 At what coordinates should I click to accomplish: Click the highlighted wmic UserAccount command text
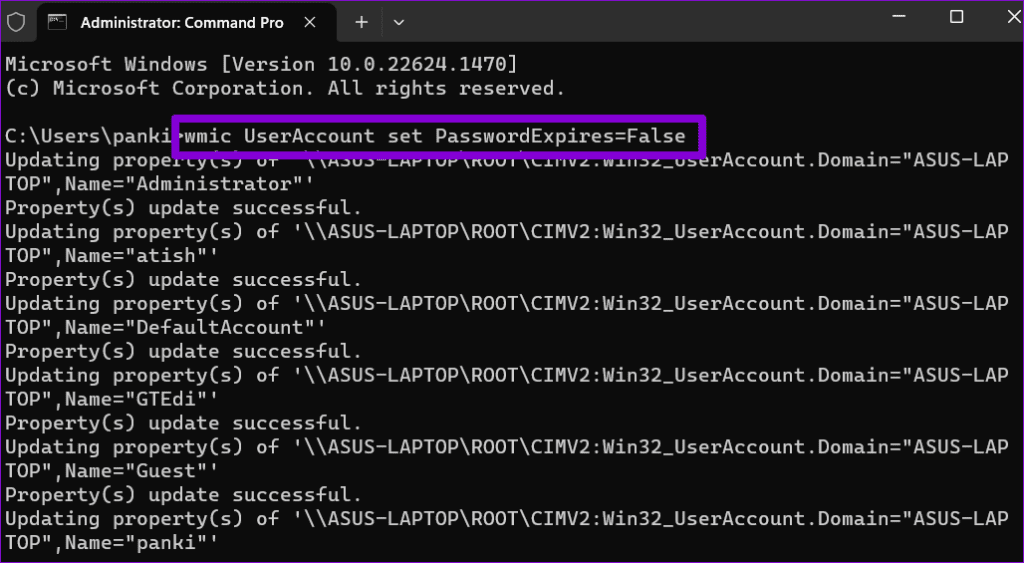435,137
